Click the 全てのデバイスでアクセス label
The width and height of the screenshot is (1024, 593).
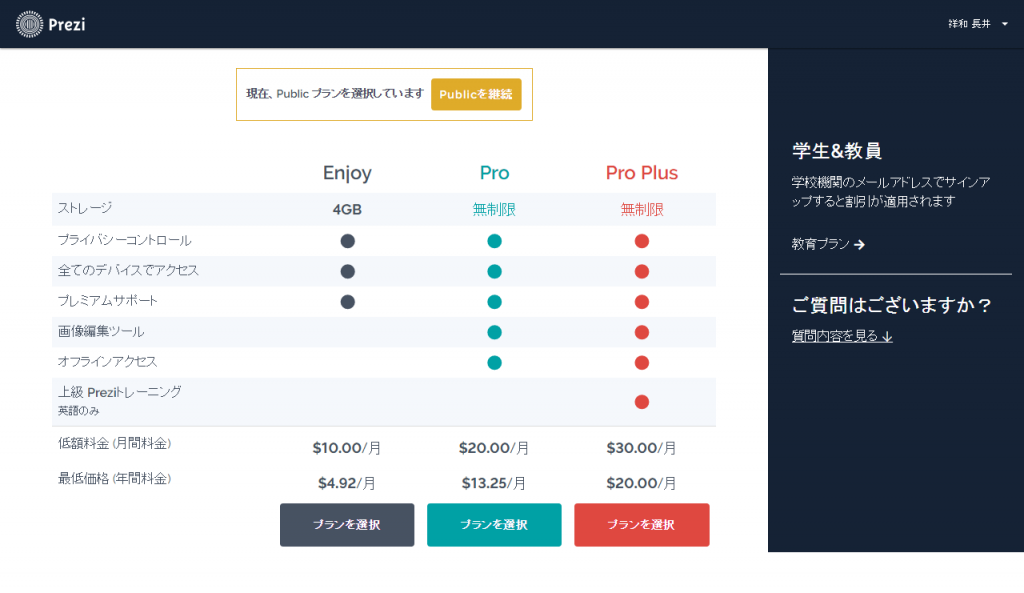pos(128,270)
